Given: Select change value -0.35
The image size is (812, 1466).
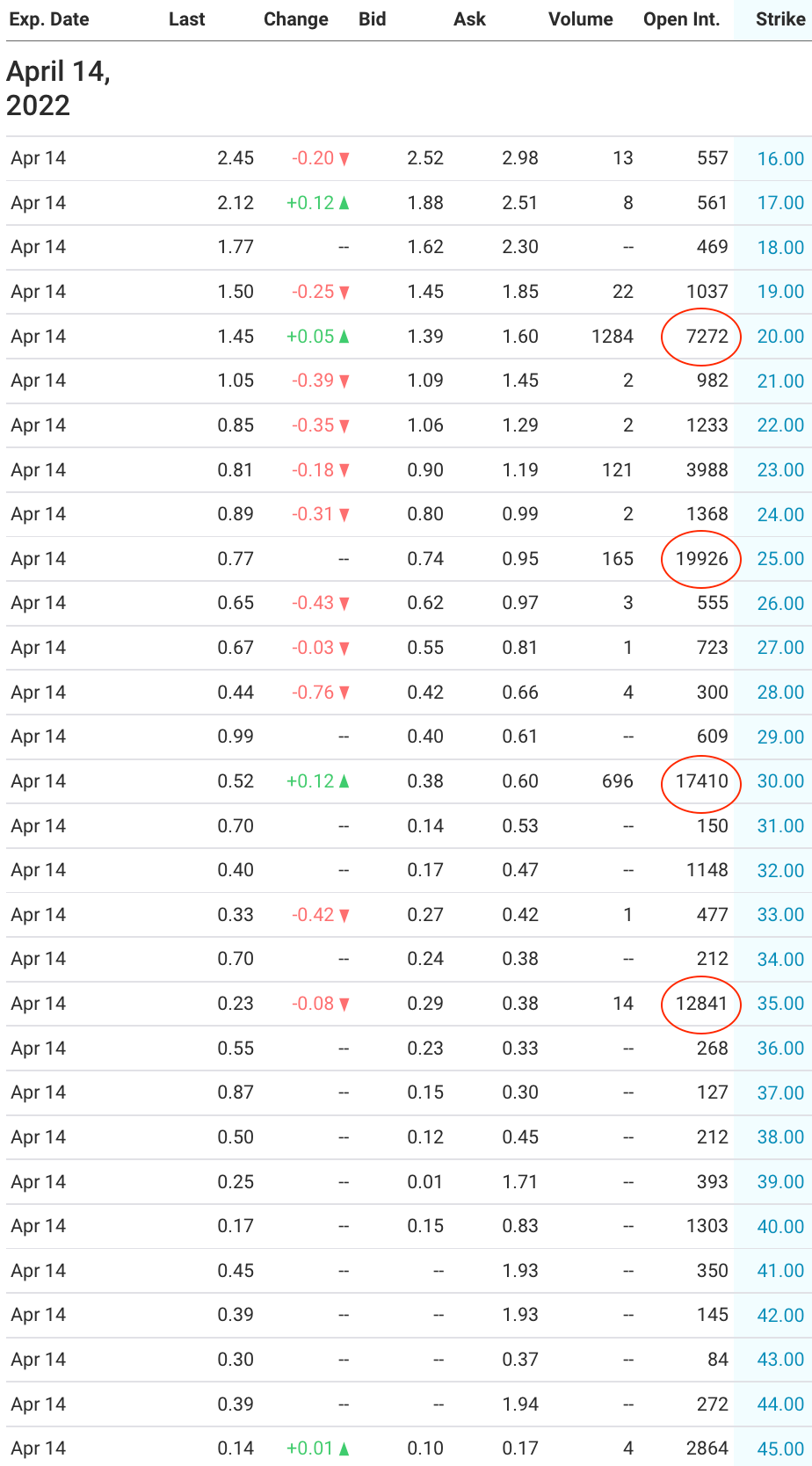Looking at the screenshot, I should pyautogui.click(x=313, y=425).
